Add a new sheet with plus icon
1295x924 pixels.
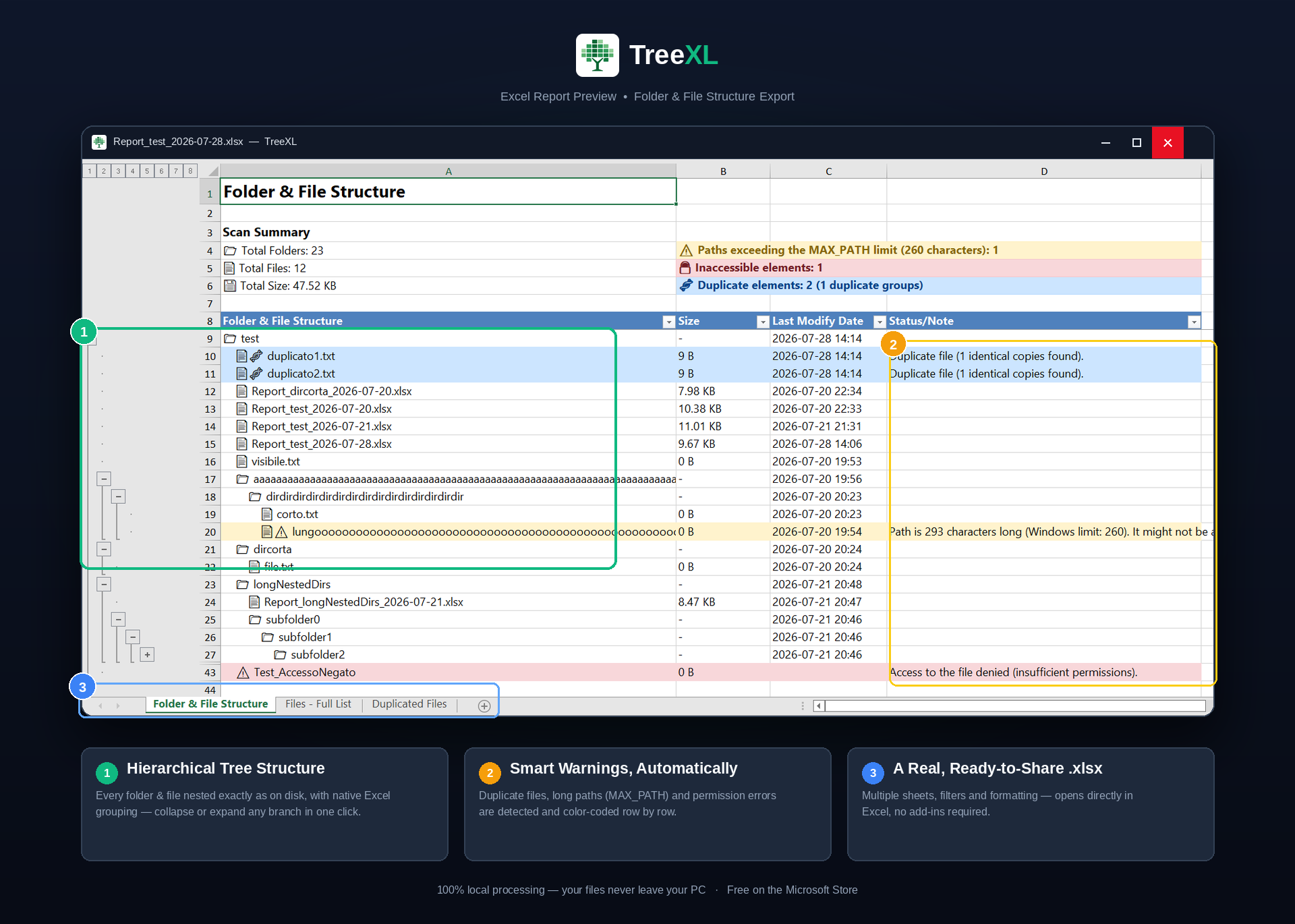pyautogui.click(x=484, y=705)
